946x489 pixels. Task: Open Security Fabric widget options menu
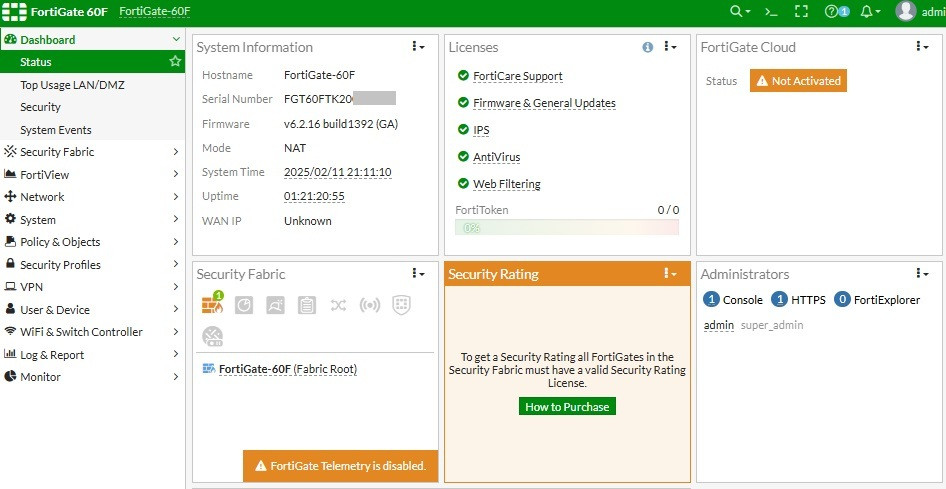pyautogui.click(x=418, y=274)
